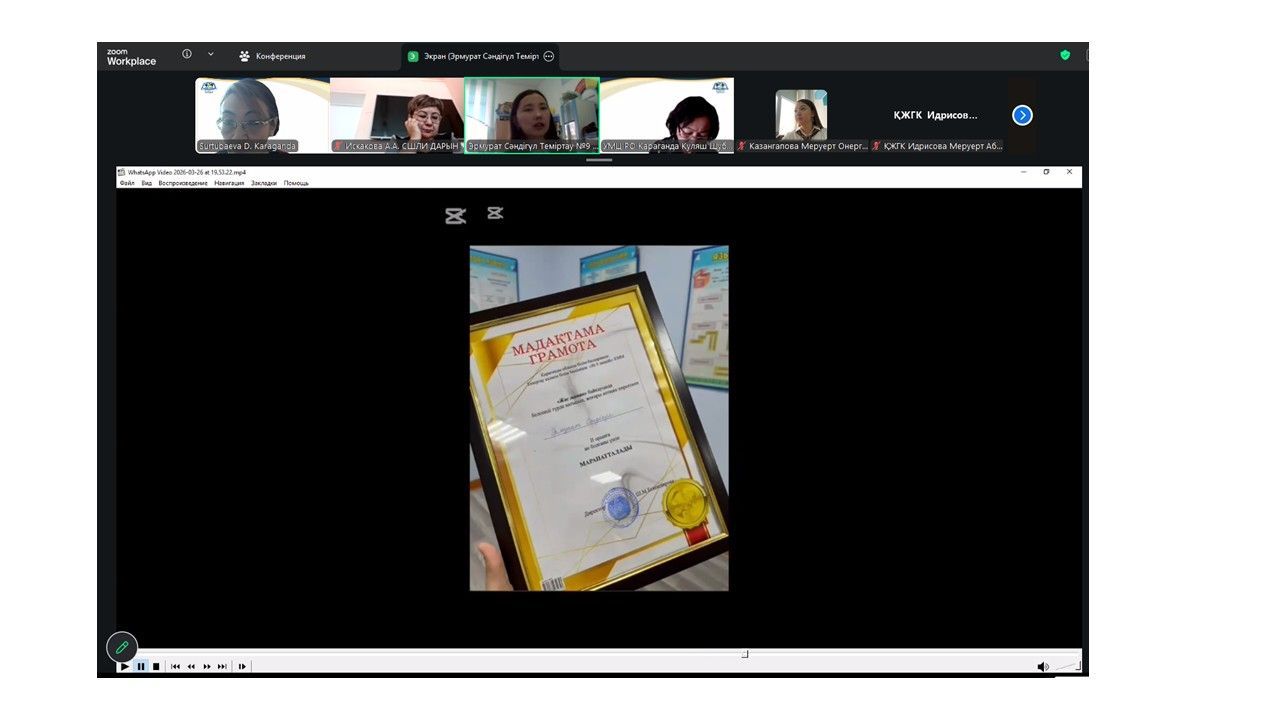Open the Закладки menu
This screenshot has width=1280, height=720.
click(x=264, y=183)
